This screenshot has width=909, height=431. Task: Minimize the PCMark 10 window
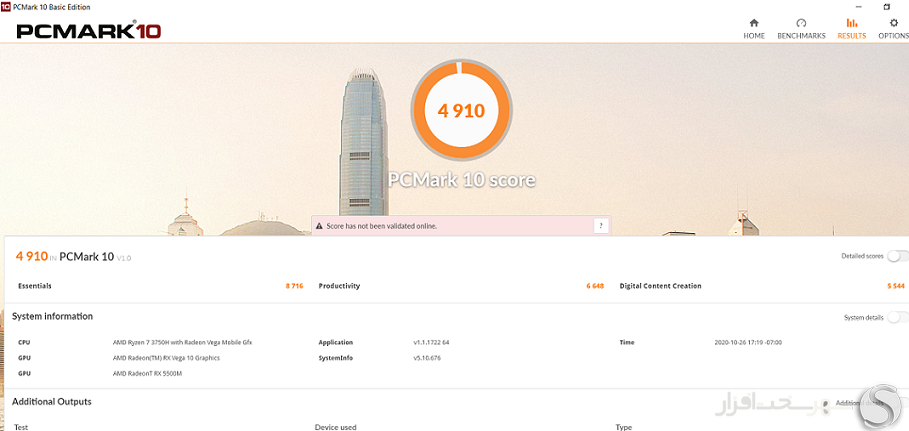pos(859,7)
